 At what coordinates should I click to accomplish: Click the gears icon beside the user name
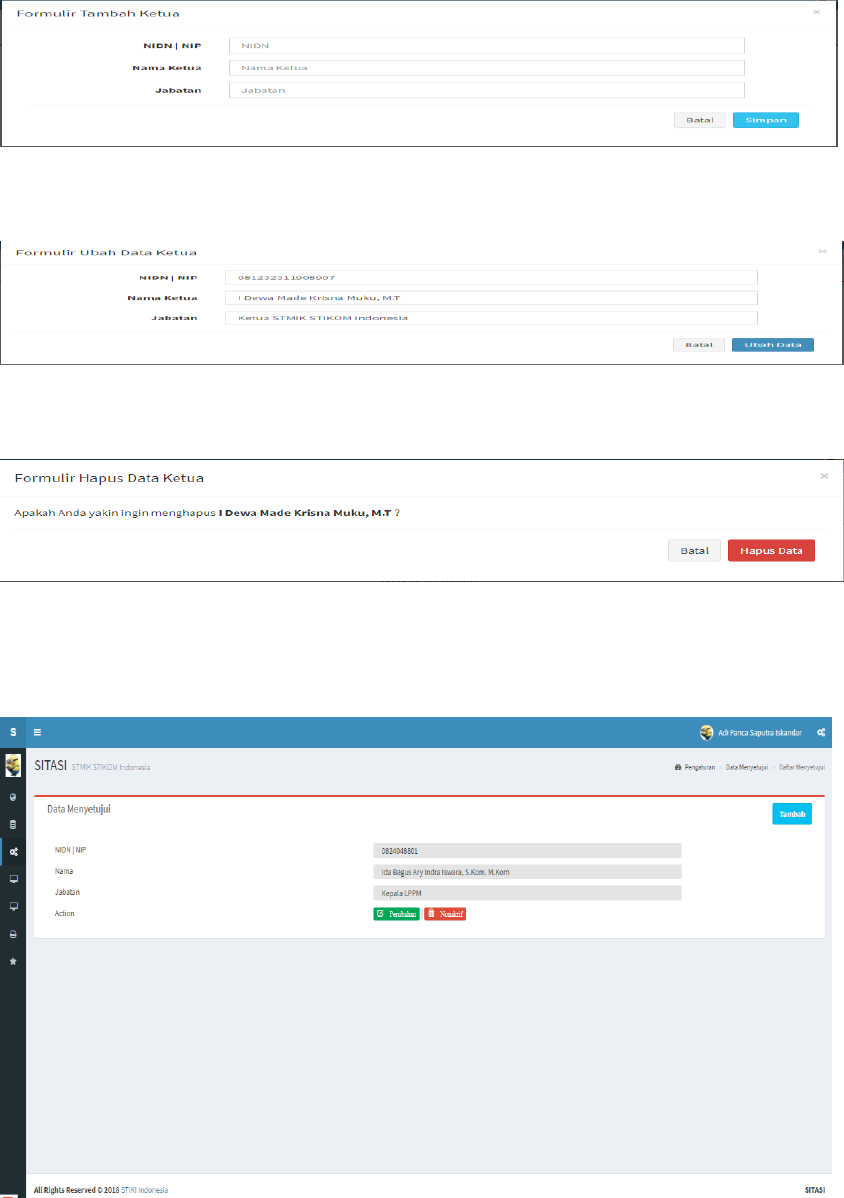[821, 733]
